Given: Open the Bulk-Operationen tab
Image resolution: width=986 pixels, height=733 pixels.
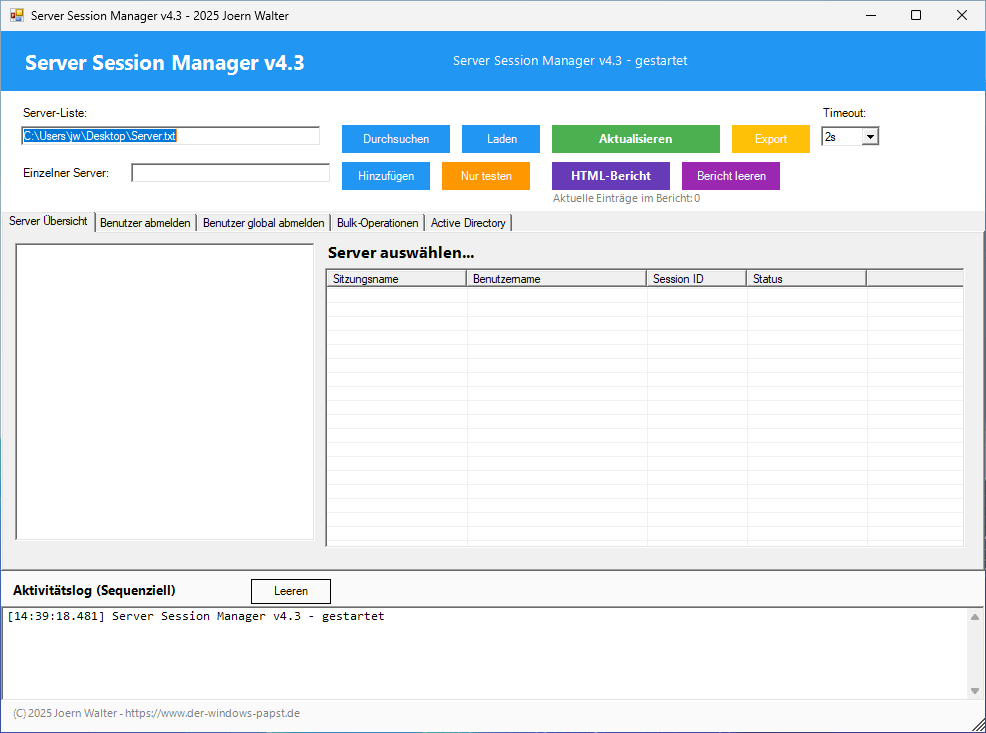Looking at the screenshot, I should pos(377,222).
